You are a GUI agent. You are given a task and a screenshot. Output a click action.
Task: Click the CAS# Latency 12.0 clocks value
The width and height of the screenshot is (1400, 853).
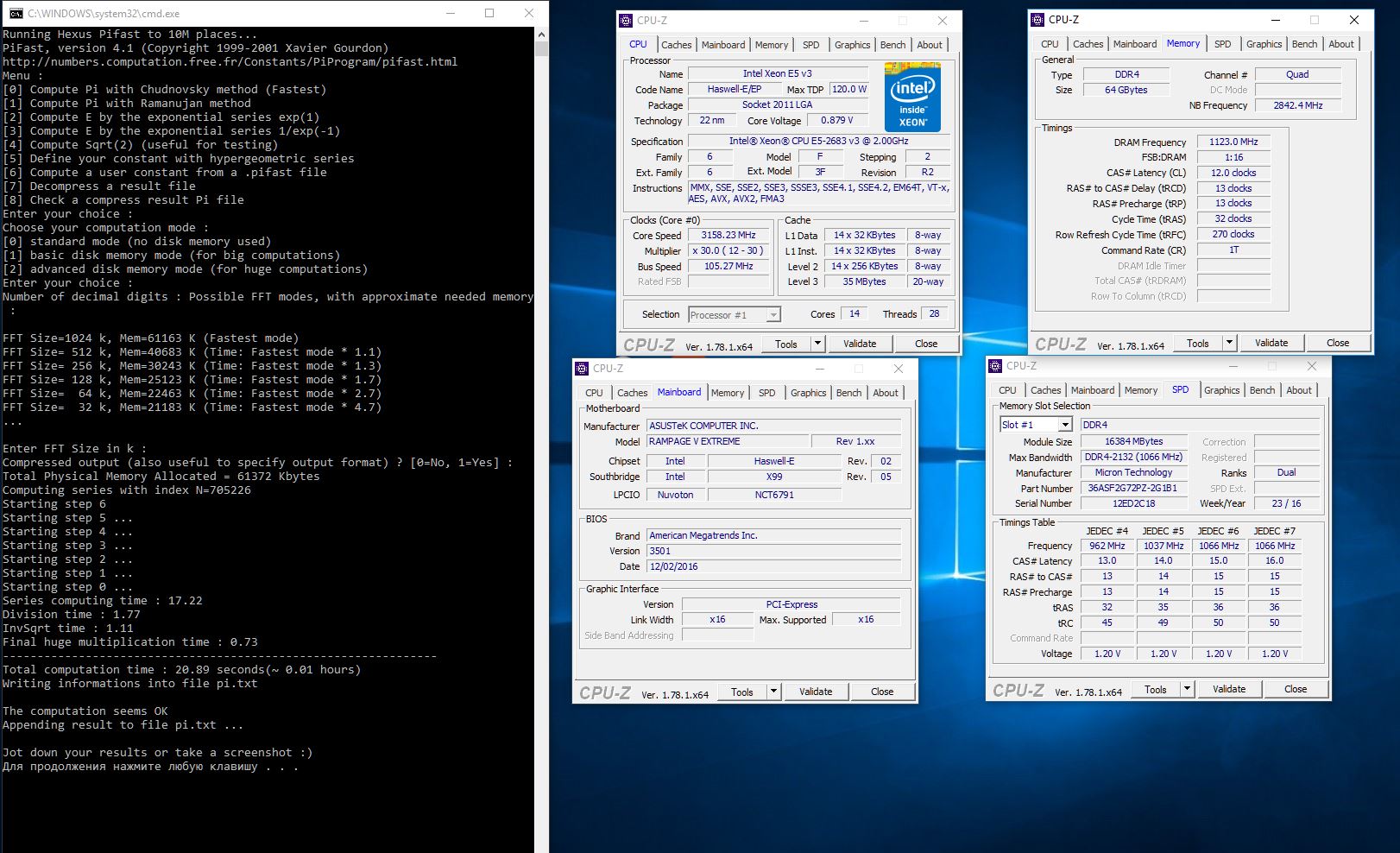[1233, 173]
